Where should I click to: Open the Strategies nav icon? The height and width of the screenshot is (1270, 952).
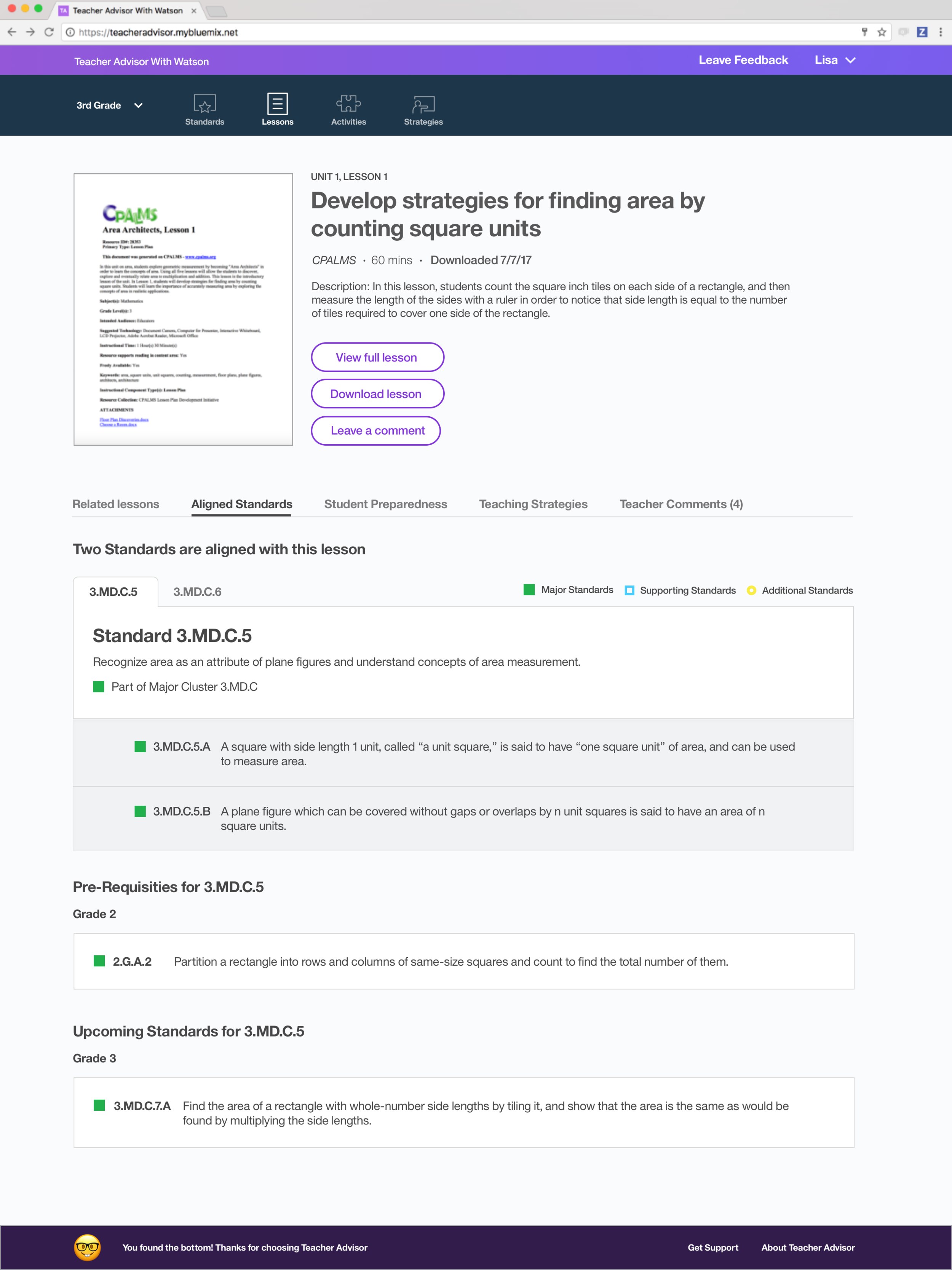[423, 104]
